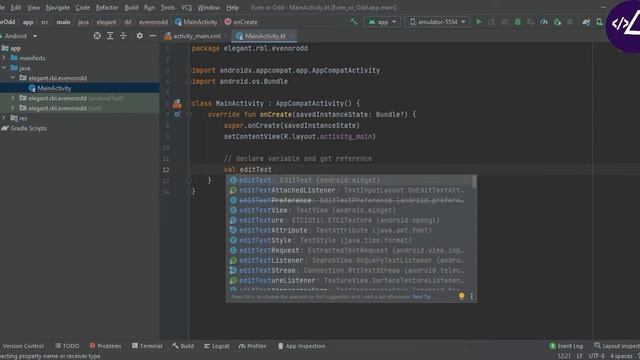
Task: Choose editTextAttachedListener completion suggestion
Action: tap(350, 190)
